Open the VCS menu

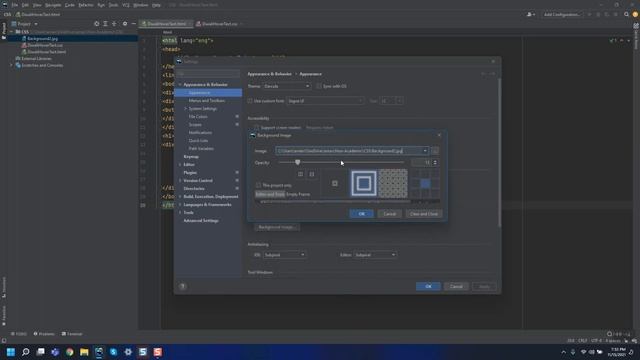pyautogui.click(x=126, y=5)
